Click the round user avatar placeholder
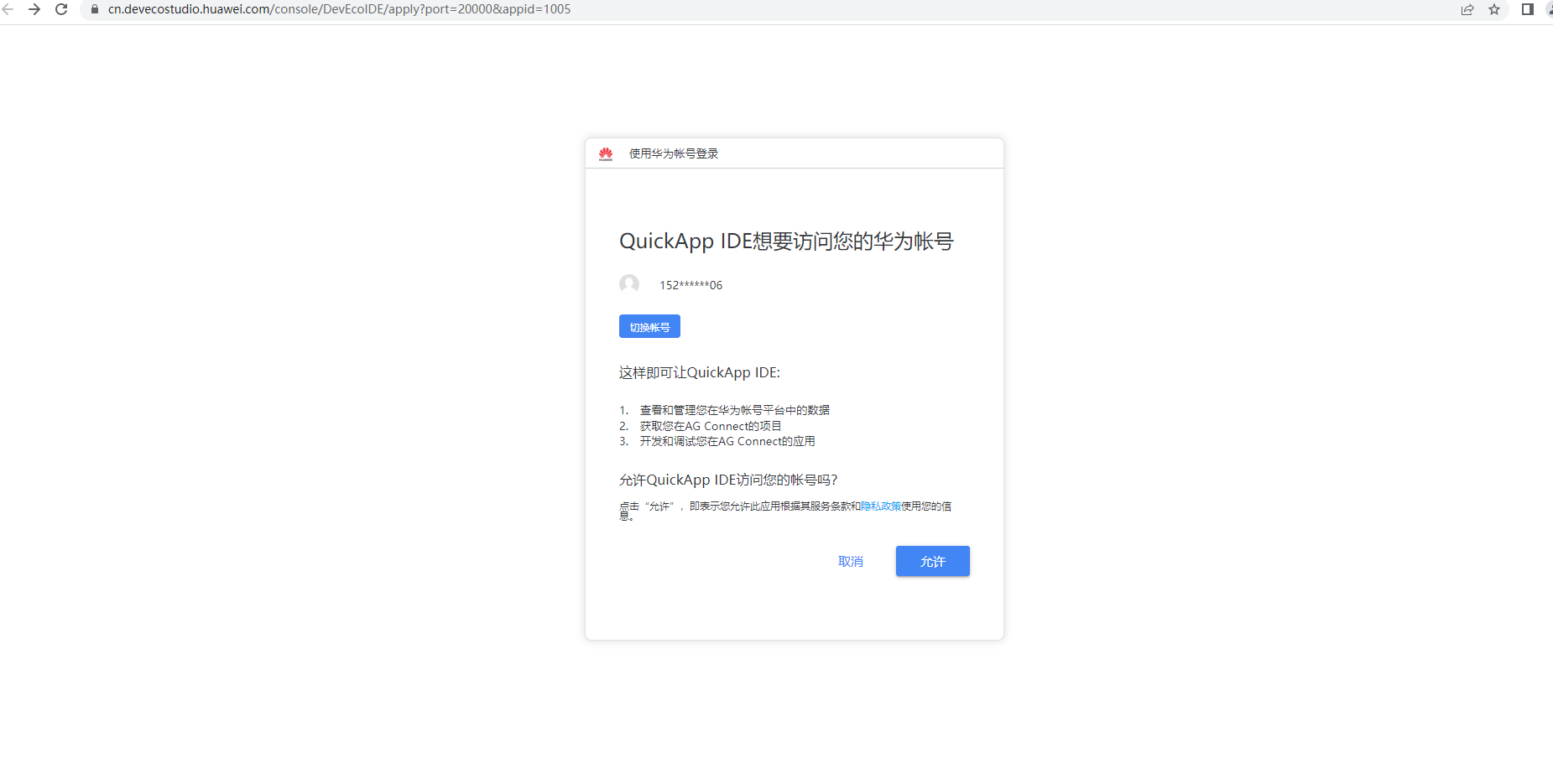 tap(629, 284)
